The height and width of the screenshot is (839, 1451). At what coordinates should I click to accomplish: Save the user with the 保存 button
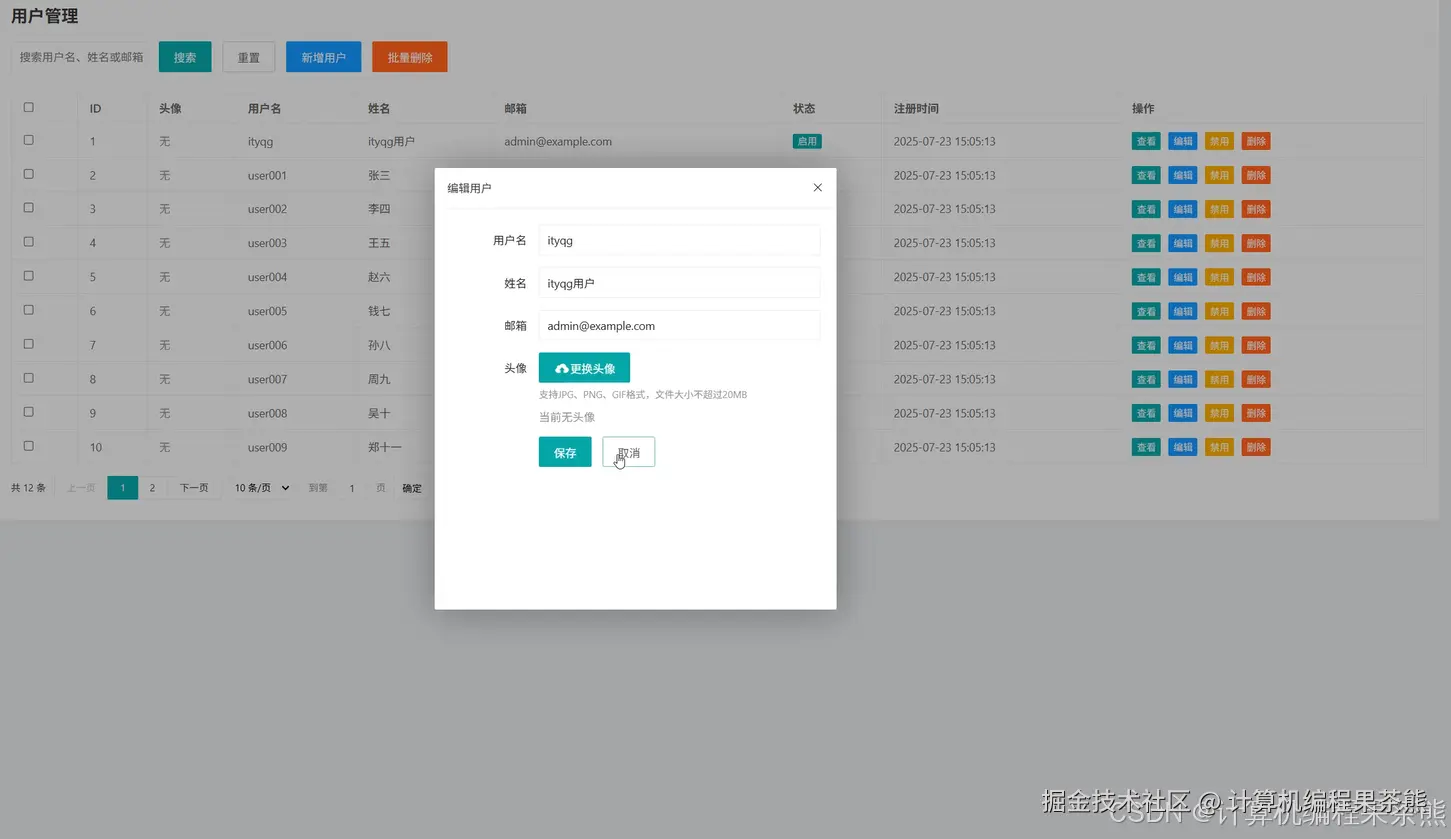tap(565, 452)
